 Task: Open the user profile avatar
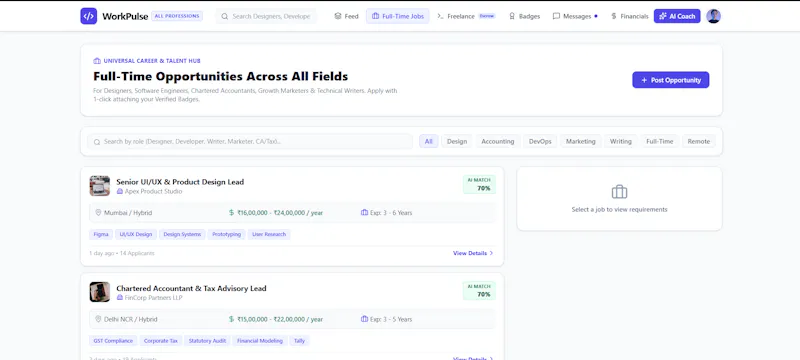[x=713, y=16]
